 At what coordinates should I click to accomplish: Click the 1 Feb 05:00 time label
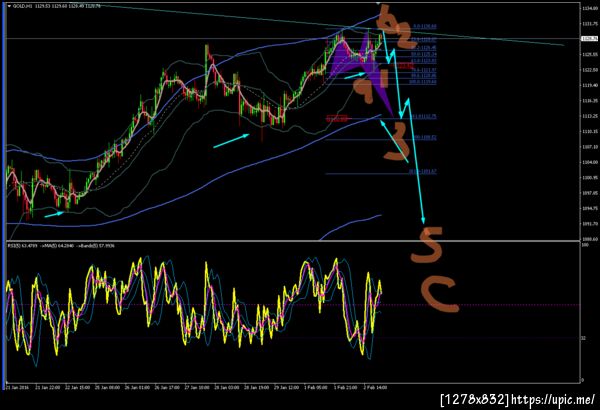tap(315, 387)
